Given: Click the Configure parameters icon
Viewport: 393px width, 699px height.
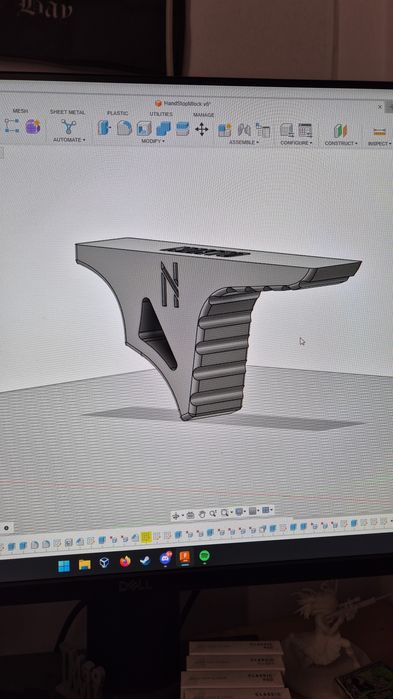Looking at the screenshot, I should point(287,130).
